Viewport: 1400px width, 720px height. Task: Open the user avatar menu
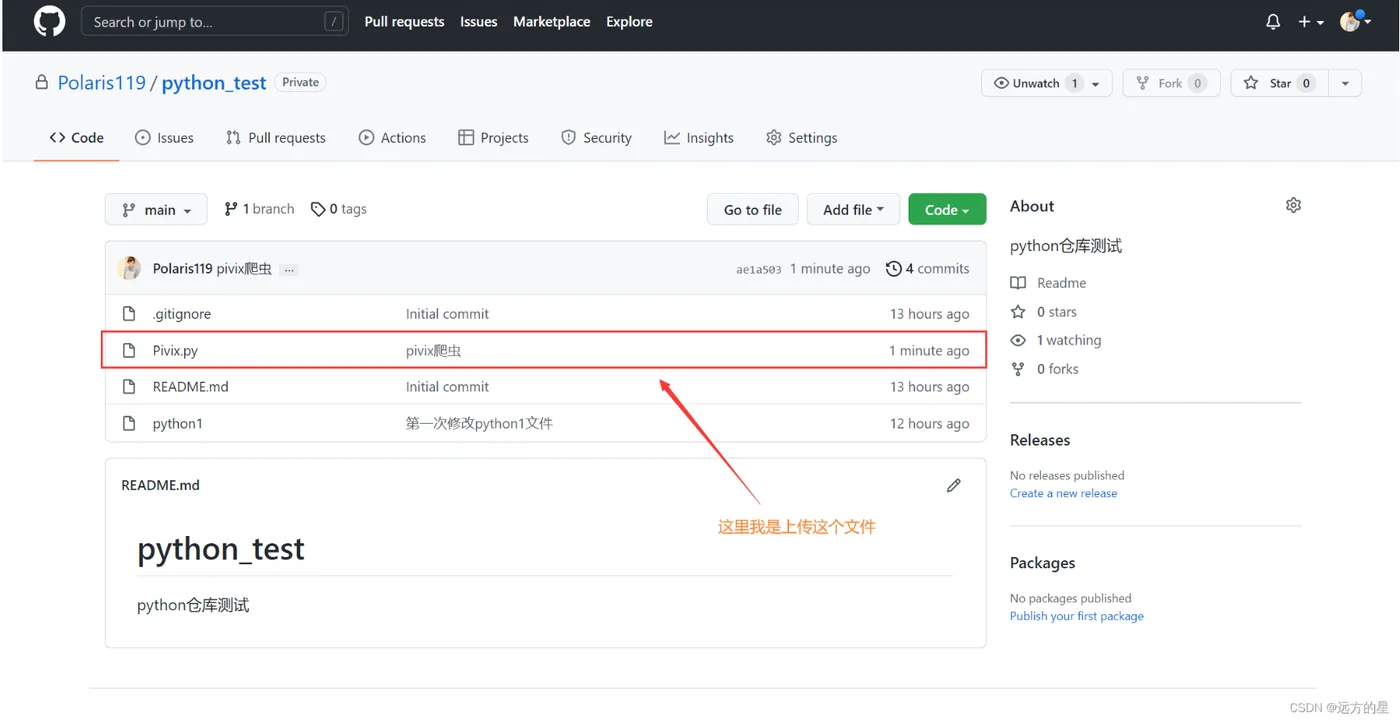coord(1355,21)
